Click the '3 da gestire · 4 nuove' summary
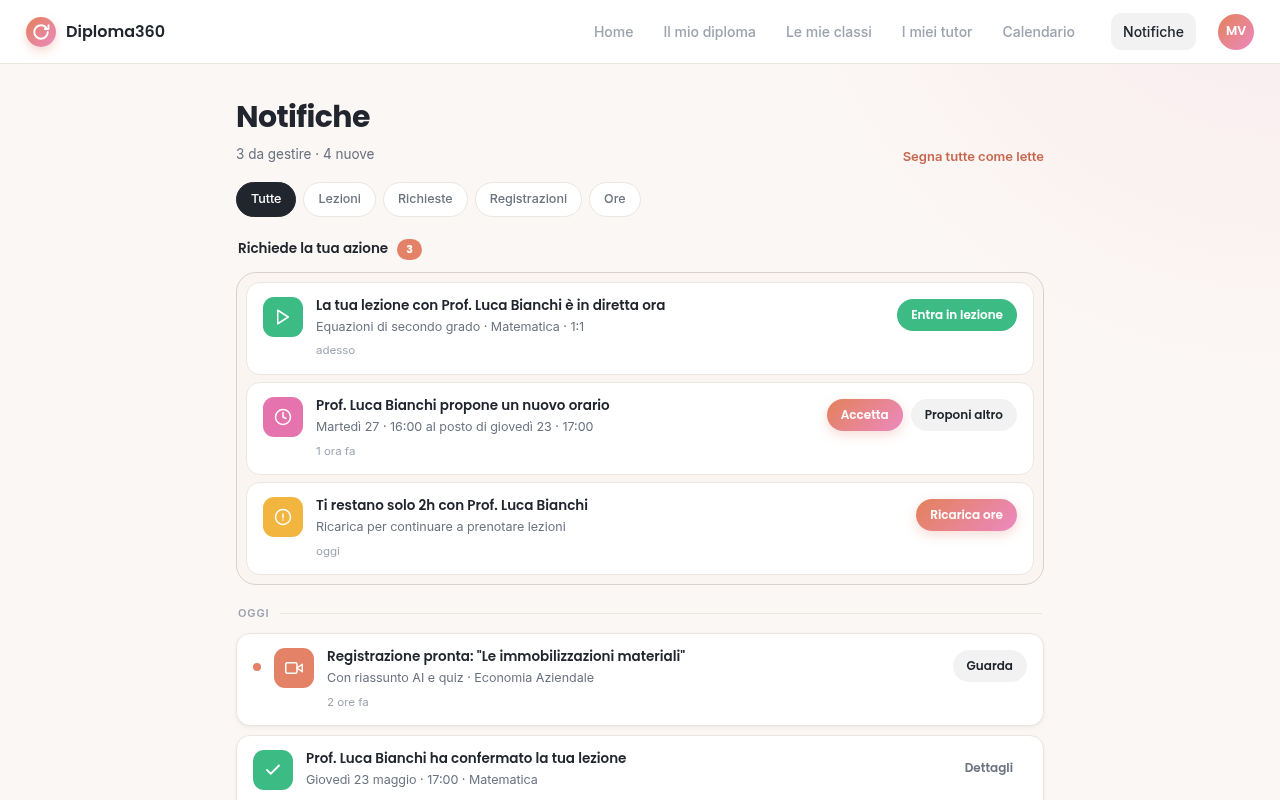1280x800 pixels. [305, 154]
